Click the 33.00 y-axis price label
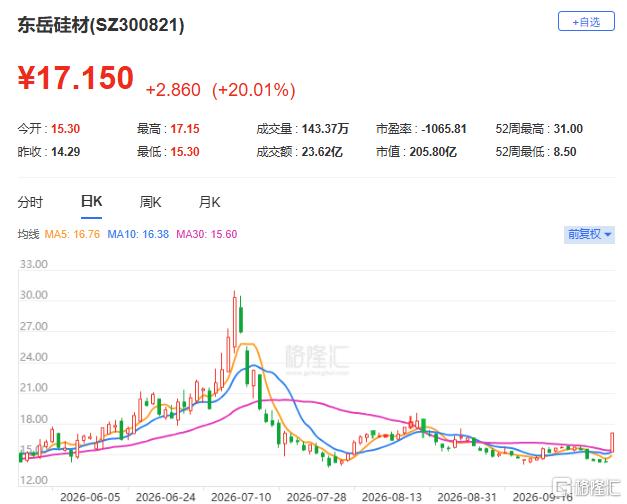This screenshot has width=627, height=504. pos(34,264)
